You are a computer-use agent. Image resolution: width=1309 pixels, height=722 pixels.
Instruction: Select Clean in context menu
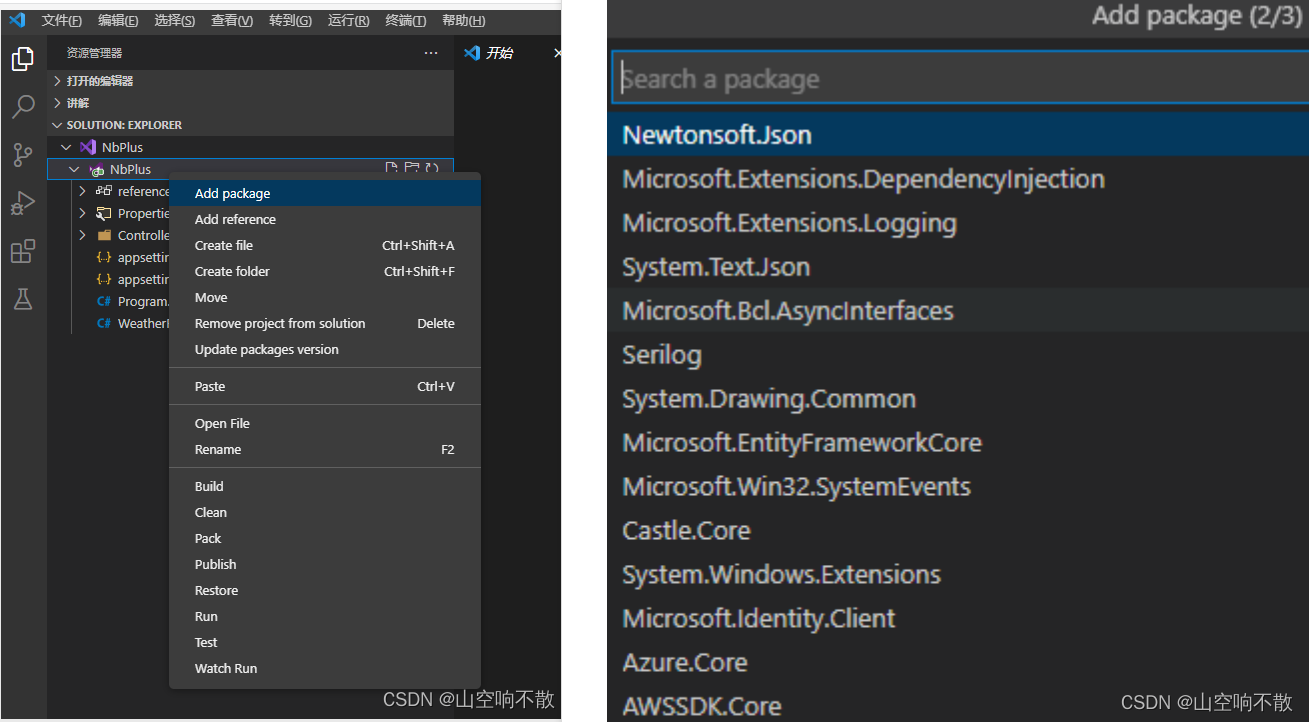point(325,512)
